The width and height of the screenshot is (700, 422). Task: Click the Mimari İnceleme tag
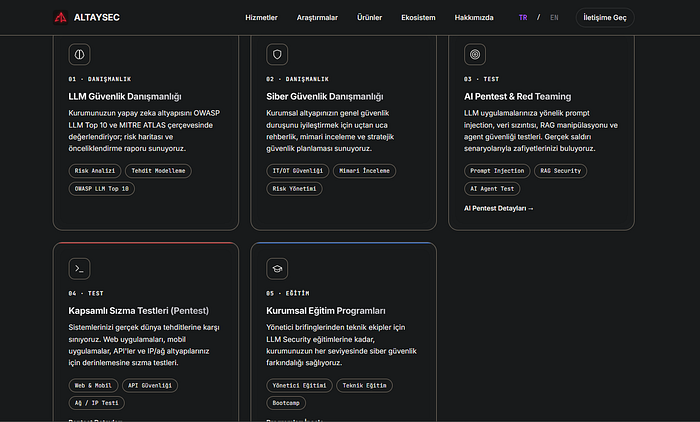[x=364, y=171]
